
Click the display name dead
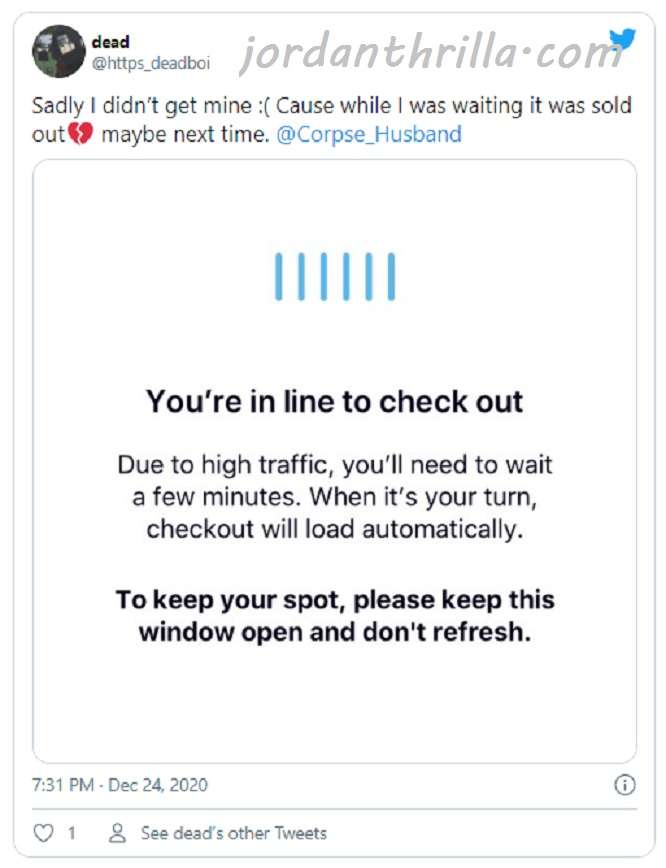[111, 42]
